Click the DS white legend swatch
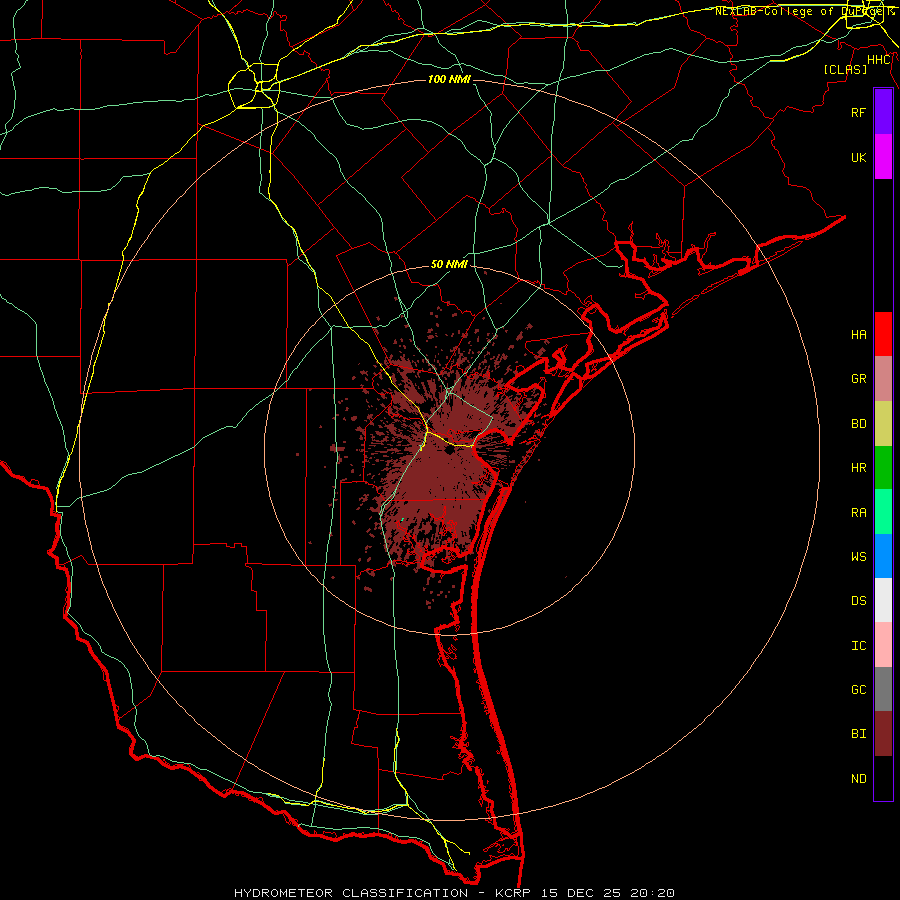Image resolution: width=900 pixels, height=900 pixels. click(883, 600)
